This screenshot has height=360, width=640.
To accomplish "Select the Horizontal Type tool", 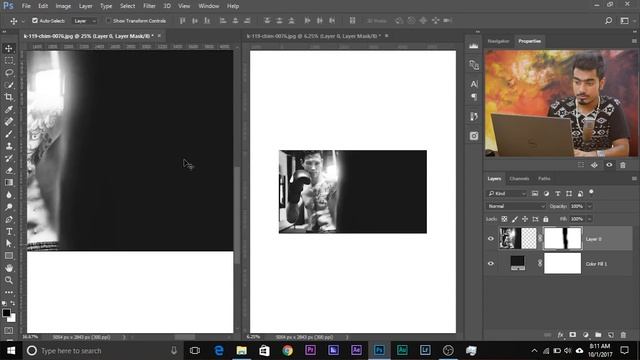I will (9, 231).
